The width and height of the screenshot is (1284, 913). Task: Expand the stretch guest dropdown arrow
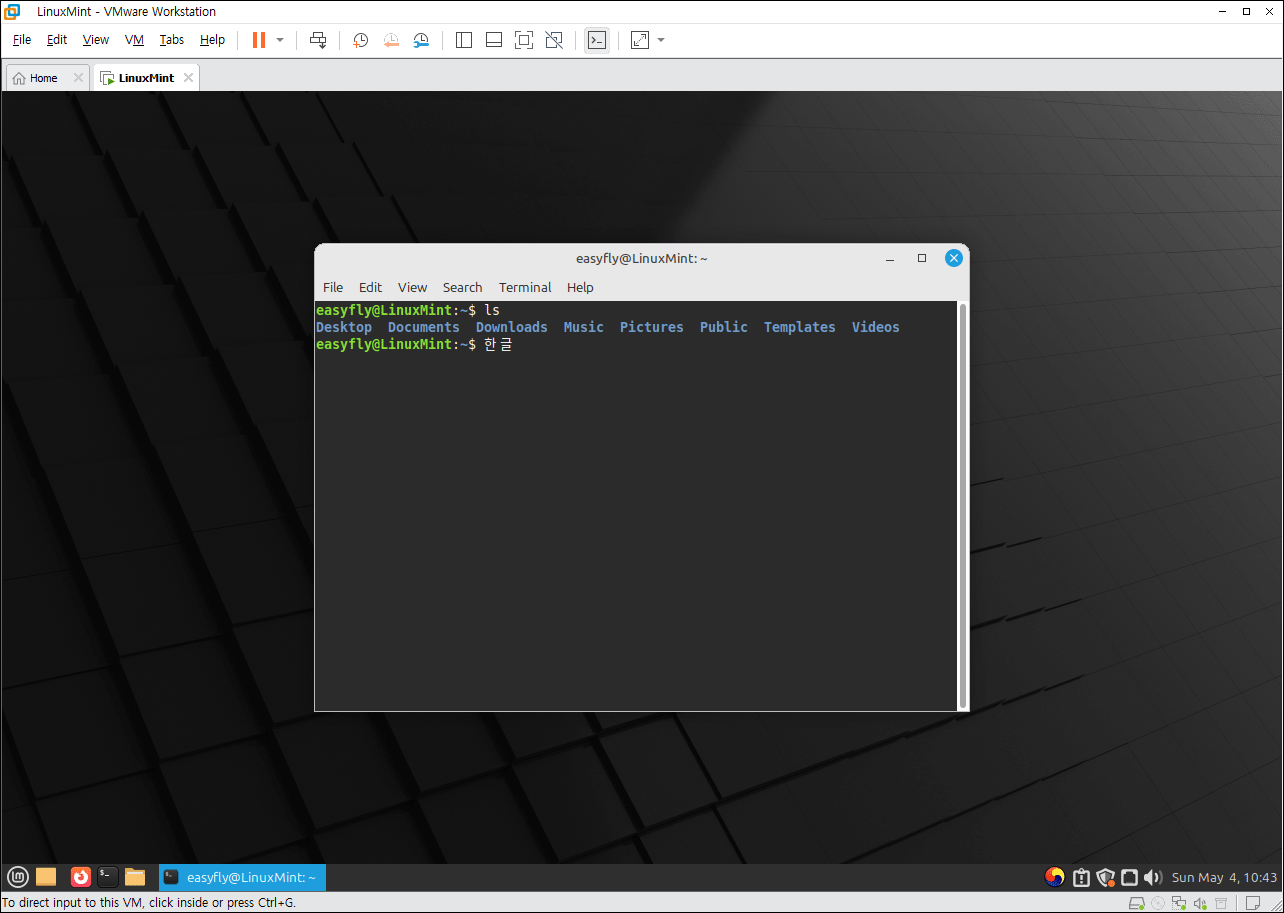[x=661, y=40]
